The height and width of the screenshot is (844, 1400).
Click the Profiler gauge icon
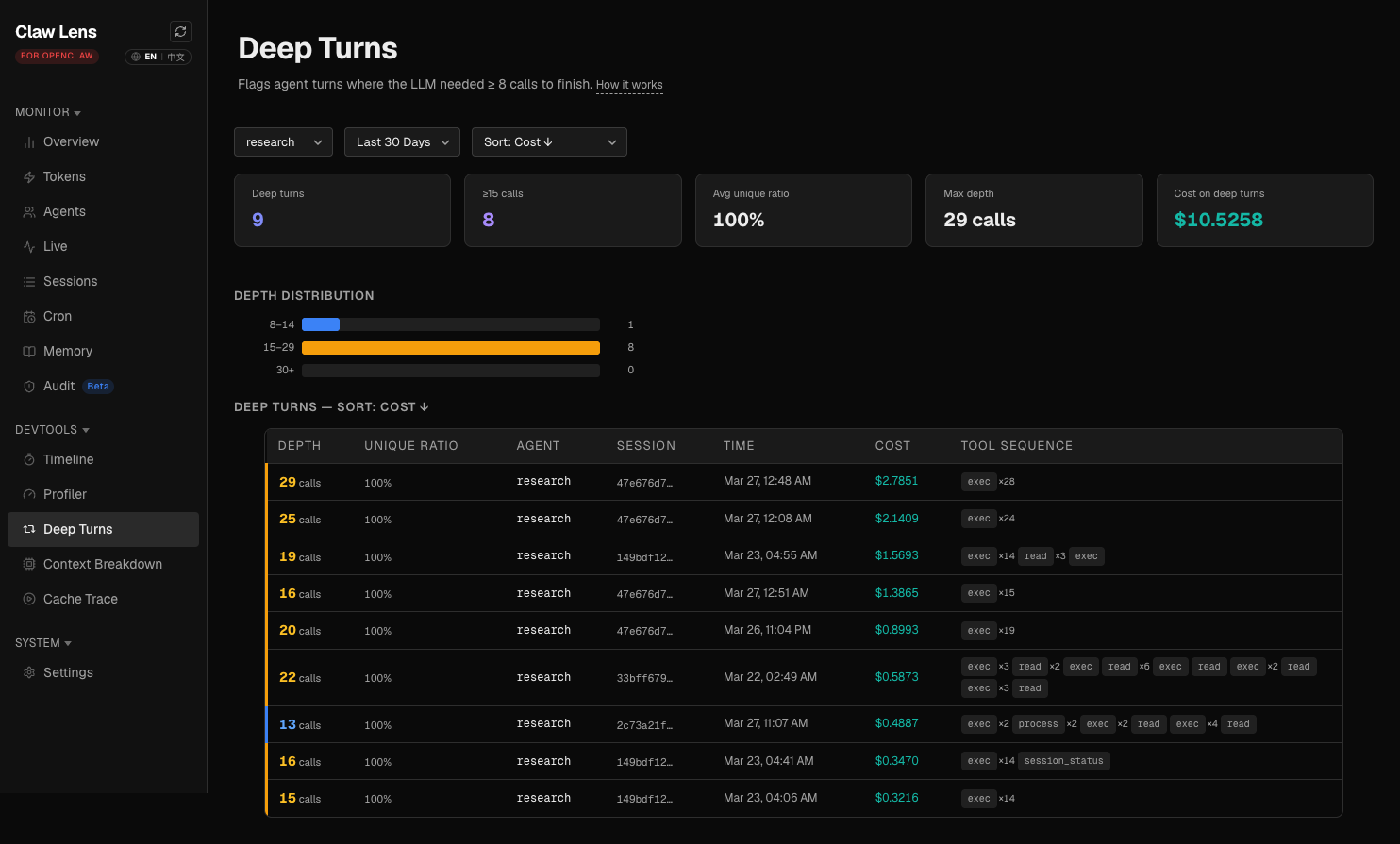tap(29, 495)
